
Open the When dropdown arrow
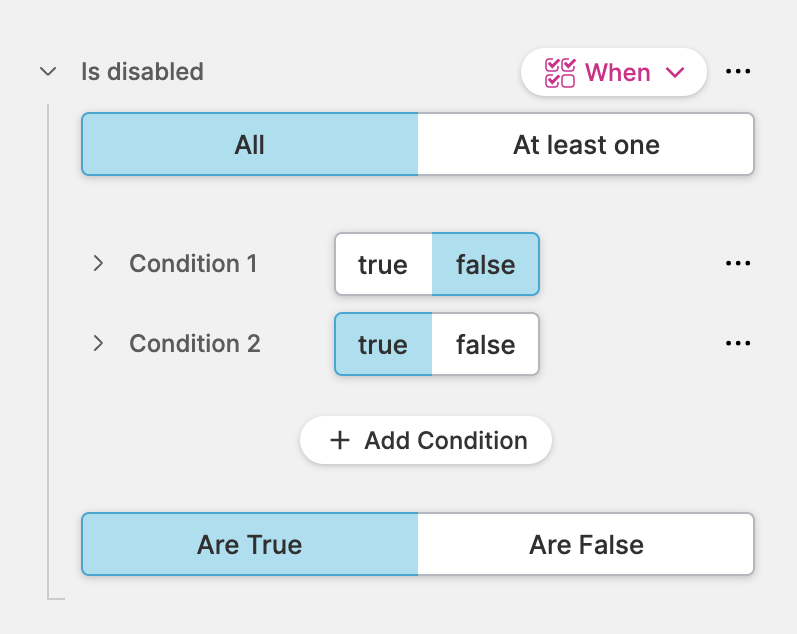coord(675,73)
